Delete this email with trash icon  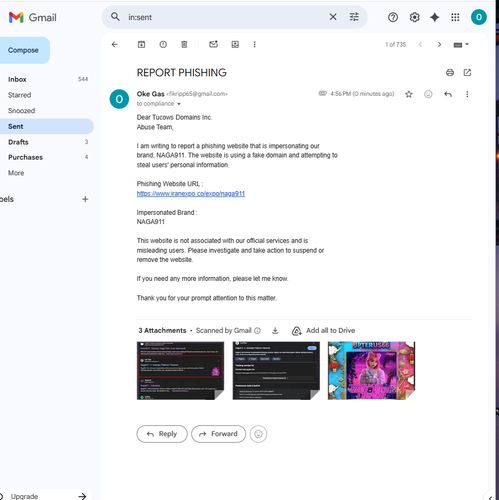pyautogui.click(x=184, y=44)
